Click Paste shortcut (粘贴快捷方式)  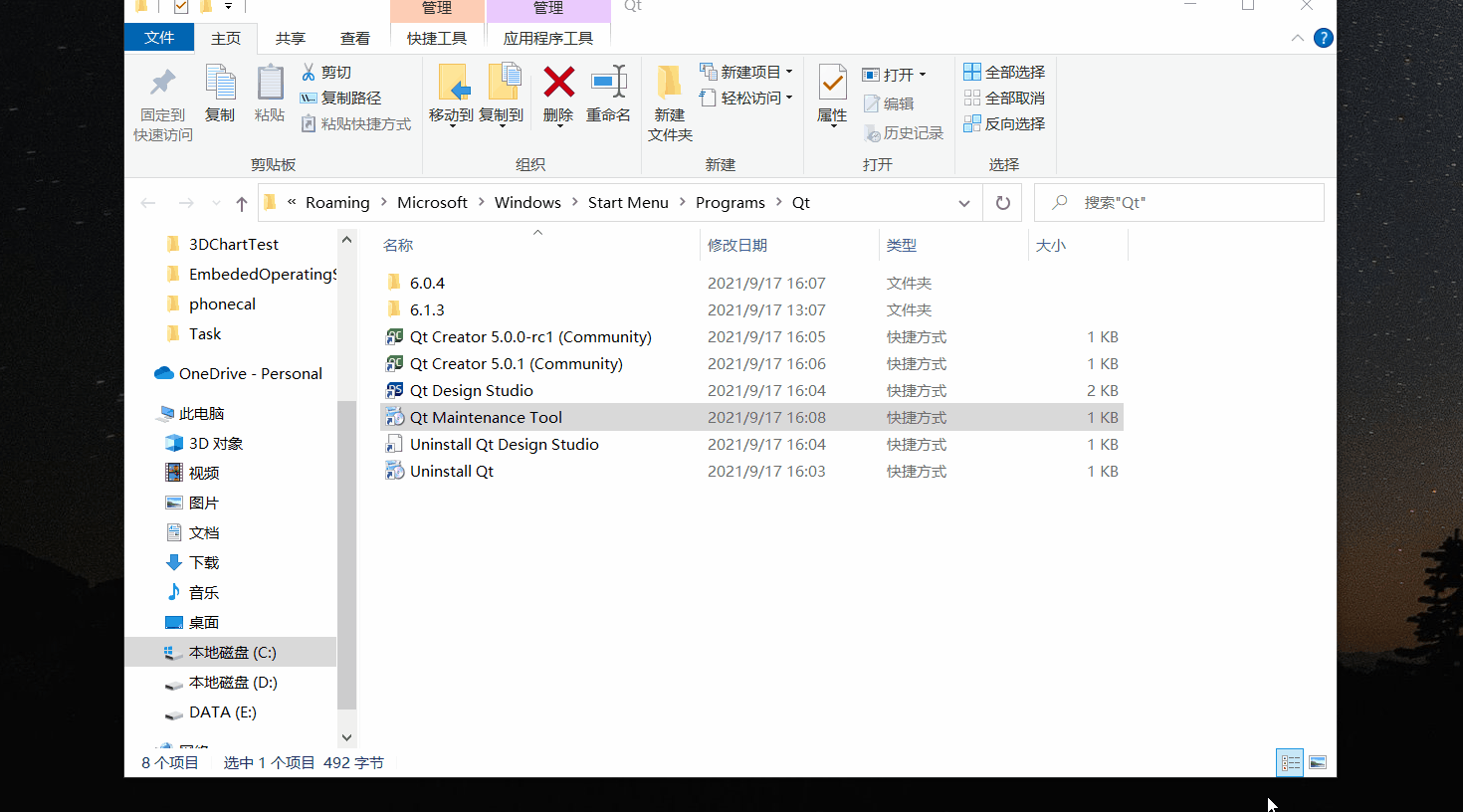pyautogui.click(x=356, y=123)
